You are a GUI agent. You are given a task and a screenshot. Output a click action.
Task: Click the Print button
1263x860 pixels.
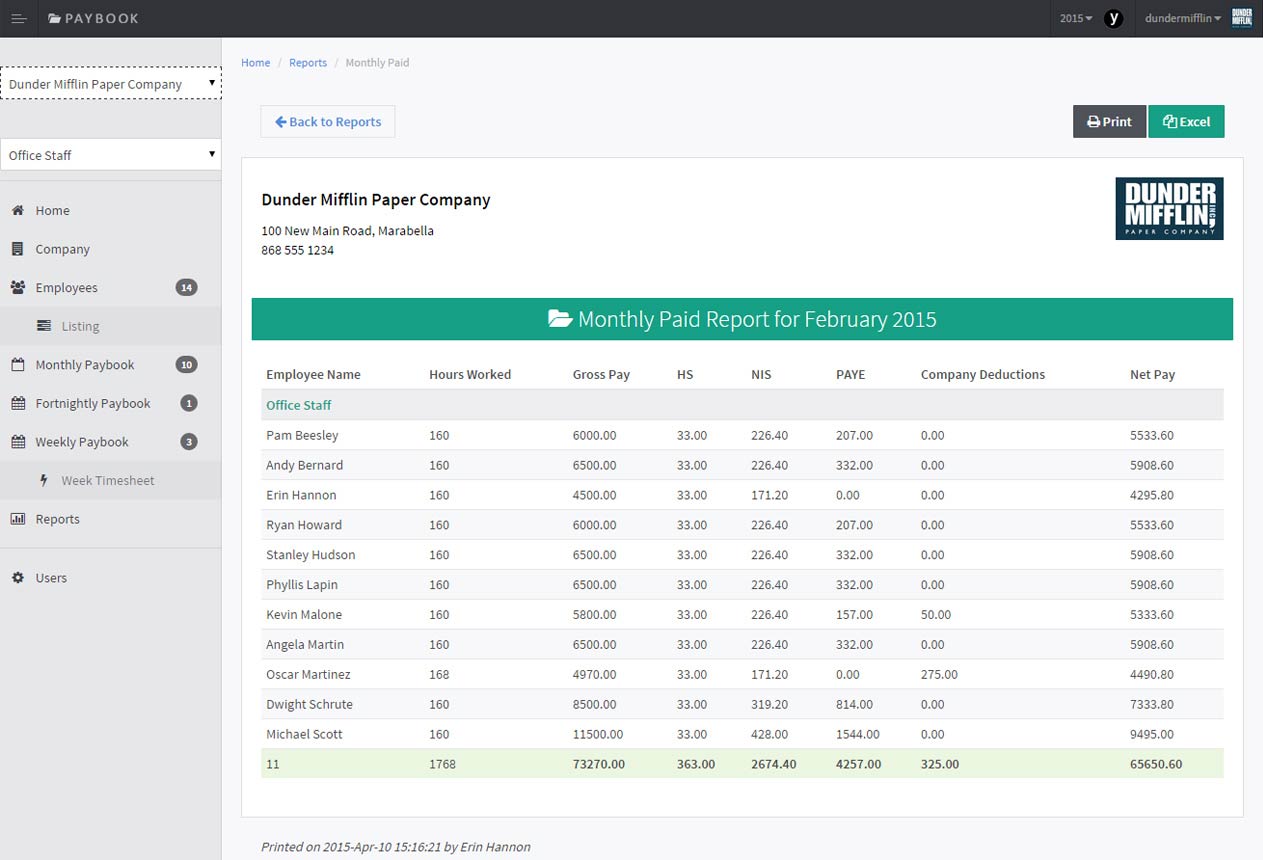pos(1110,121)
